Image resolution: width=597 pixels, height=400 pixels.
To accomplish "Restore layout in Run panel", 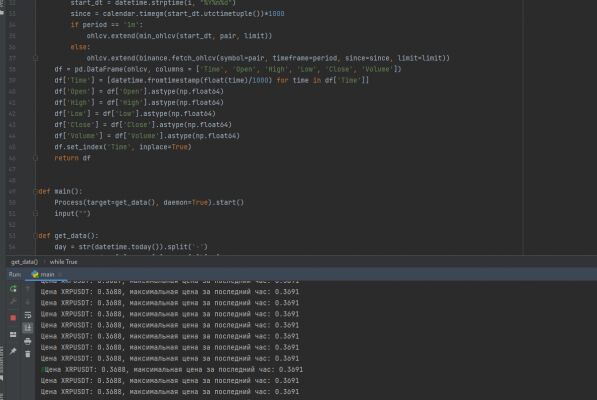I will (x=13, y=335).
